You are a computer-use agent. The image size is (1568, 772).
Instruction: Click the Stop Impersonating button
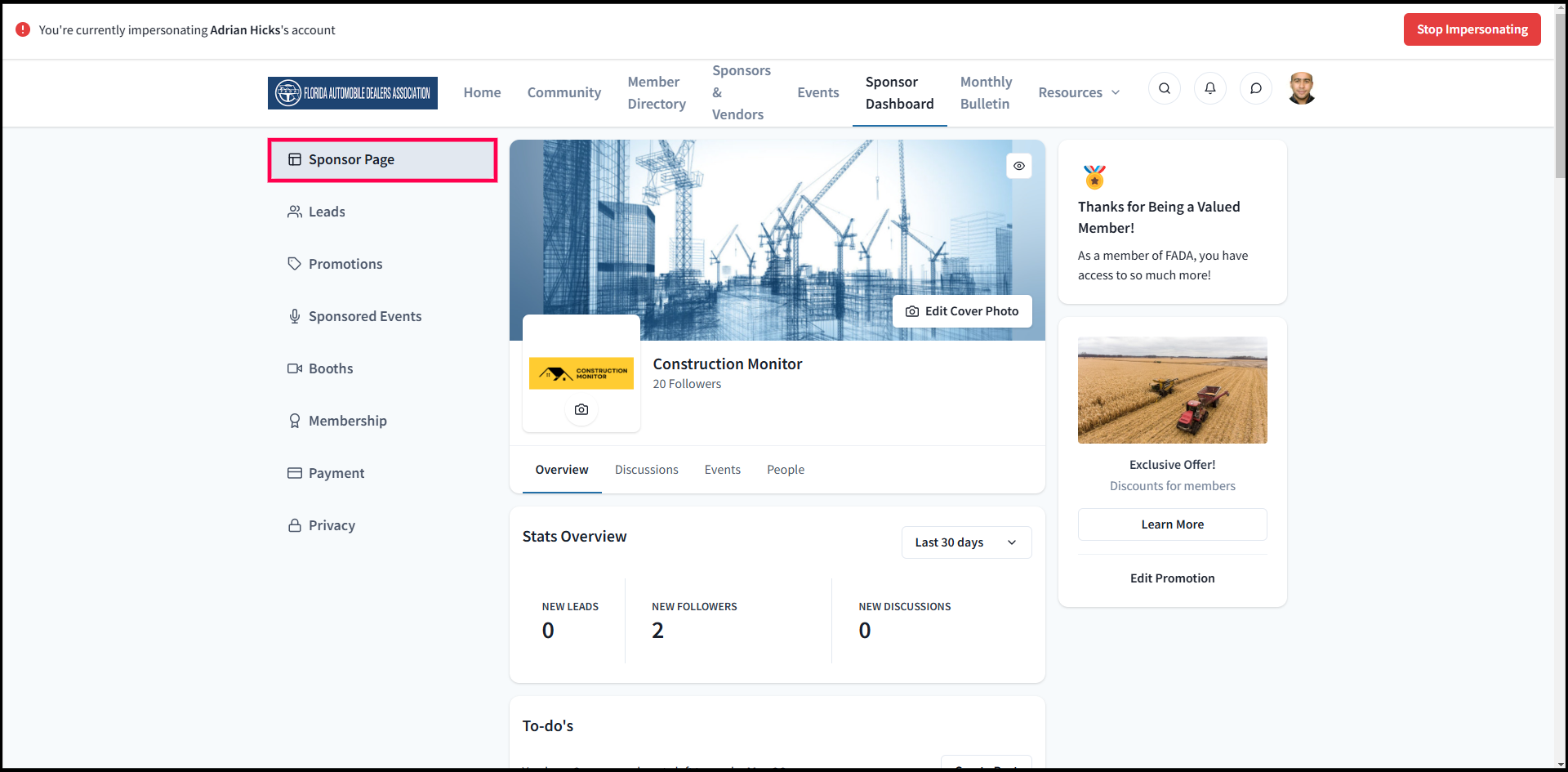(1472, 29)
